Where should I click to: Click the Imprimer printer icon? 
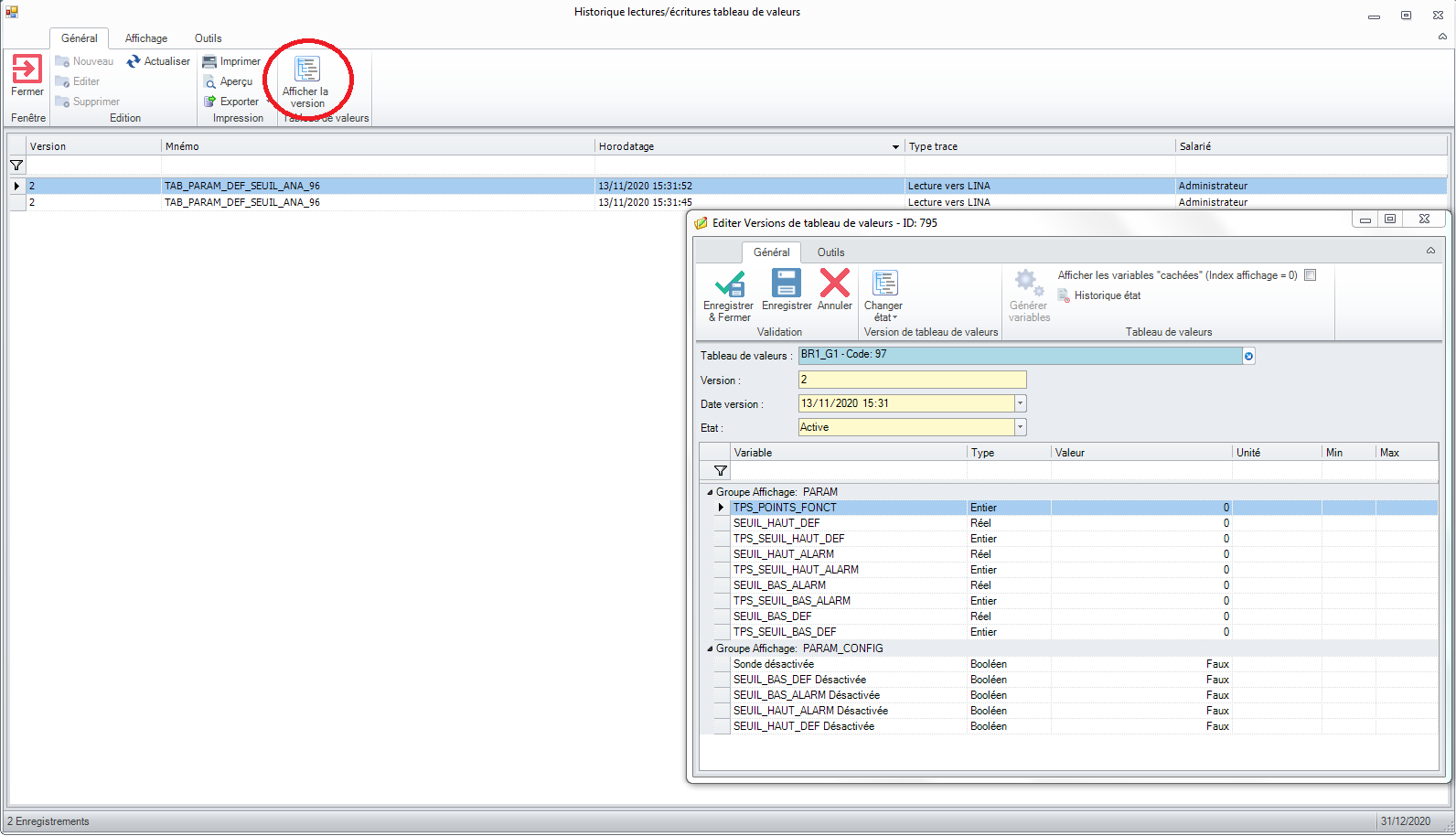pos(209,61)
